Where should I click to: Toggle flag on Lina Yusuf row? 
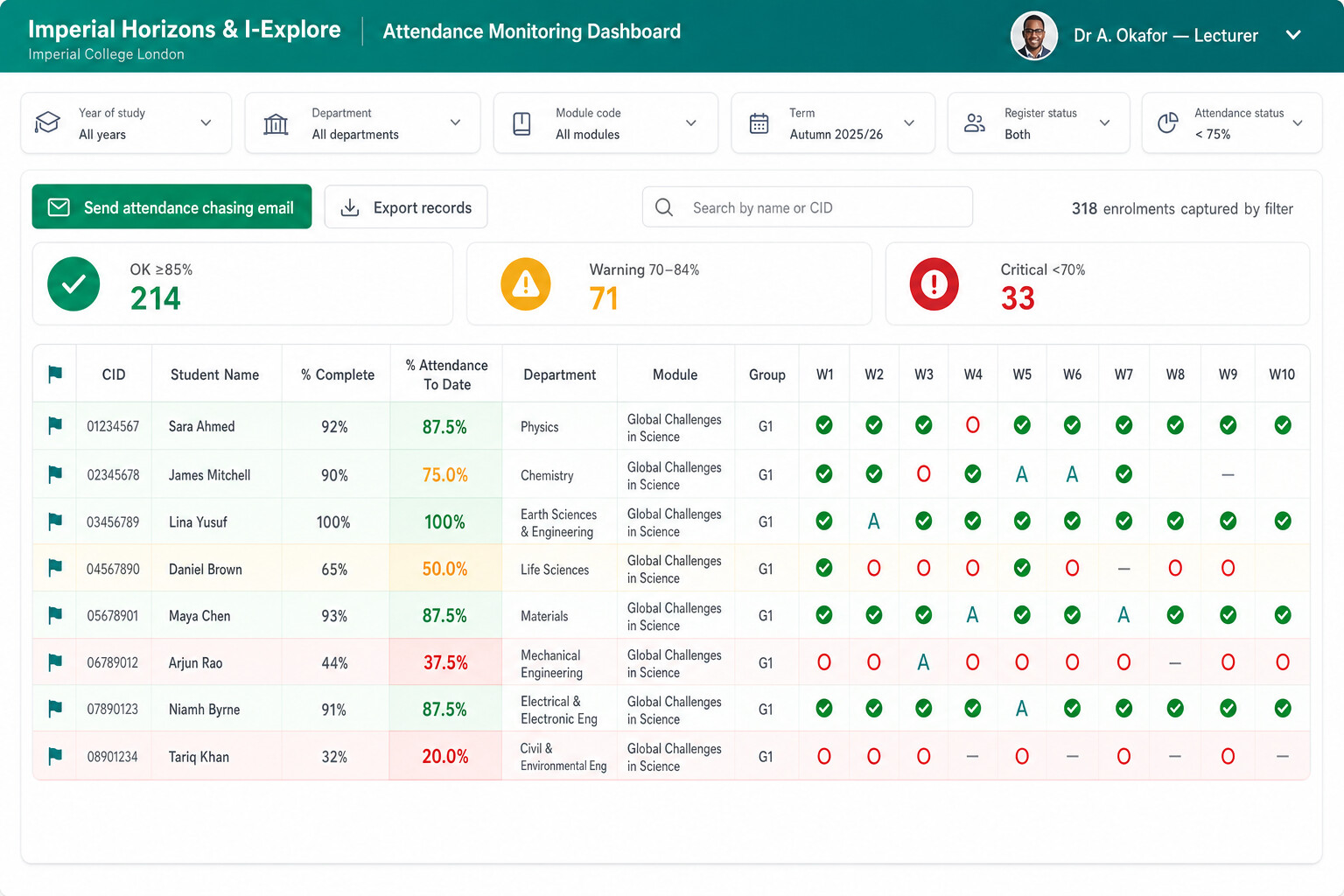click(x=55, y=521)
